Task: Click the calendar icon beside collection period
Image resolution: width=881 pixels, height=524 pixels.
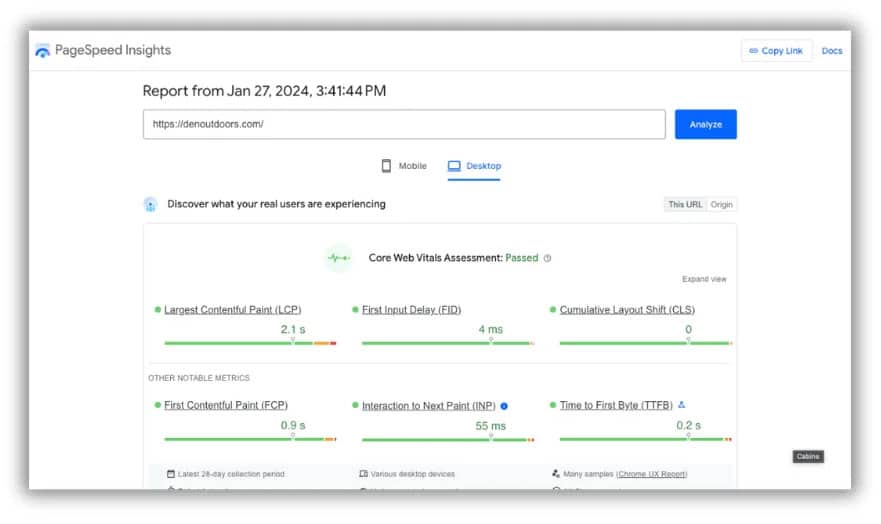Action: point(171,474)
